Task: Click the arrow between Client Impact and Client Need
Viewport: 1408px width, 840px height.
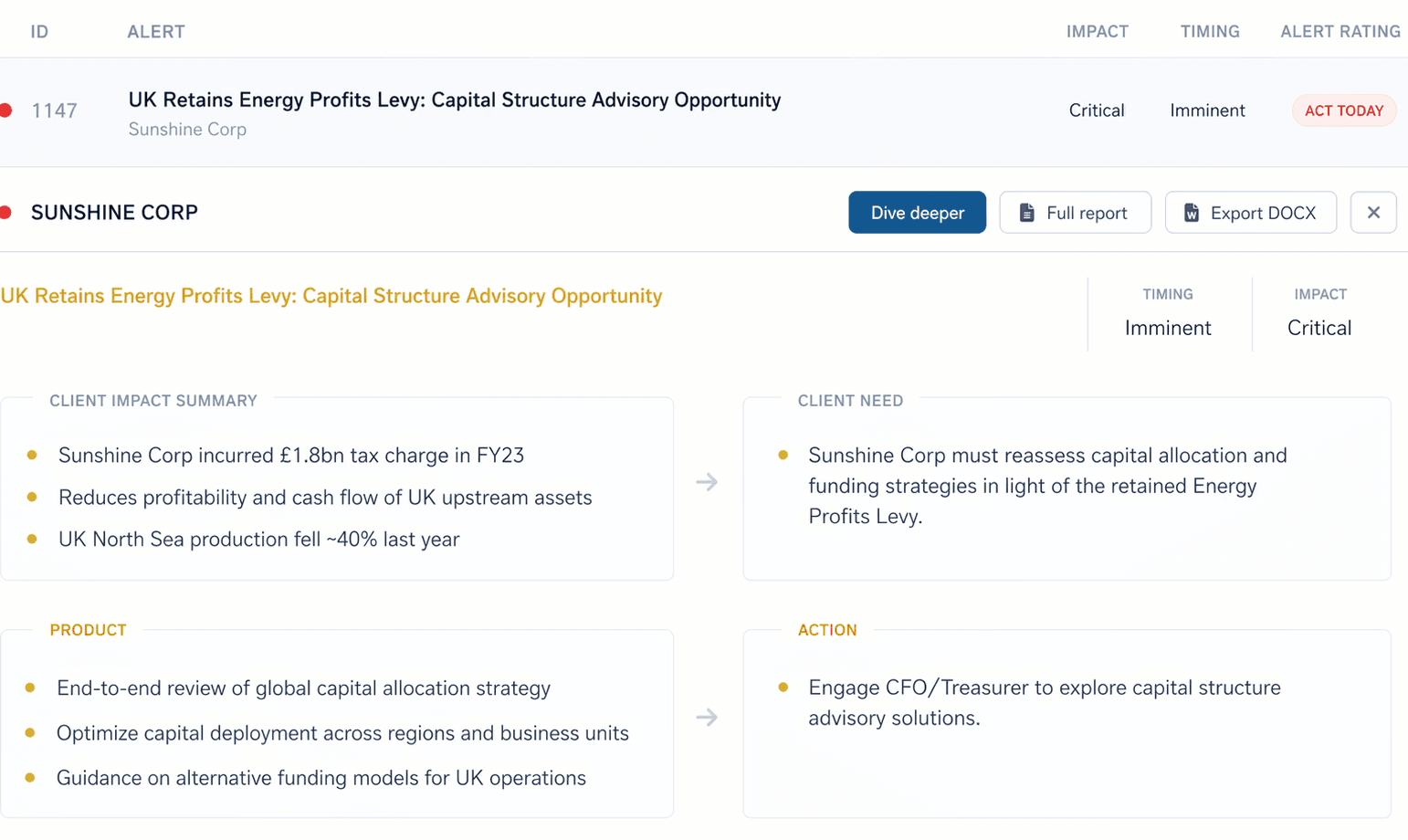Action: [x=707, y=482]
